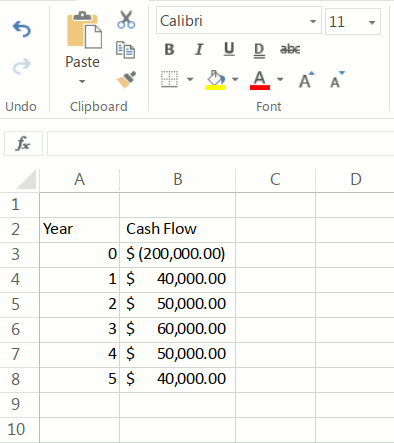Click the grayed Redo arrow icon

pyautogui.click(x=22, y=66)
